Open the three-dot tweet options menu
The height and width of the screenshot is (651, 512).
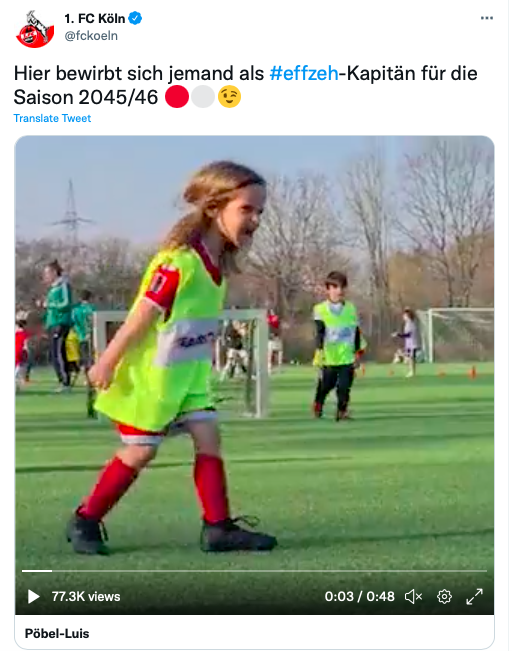487,18
